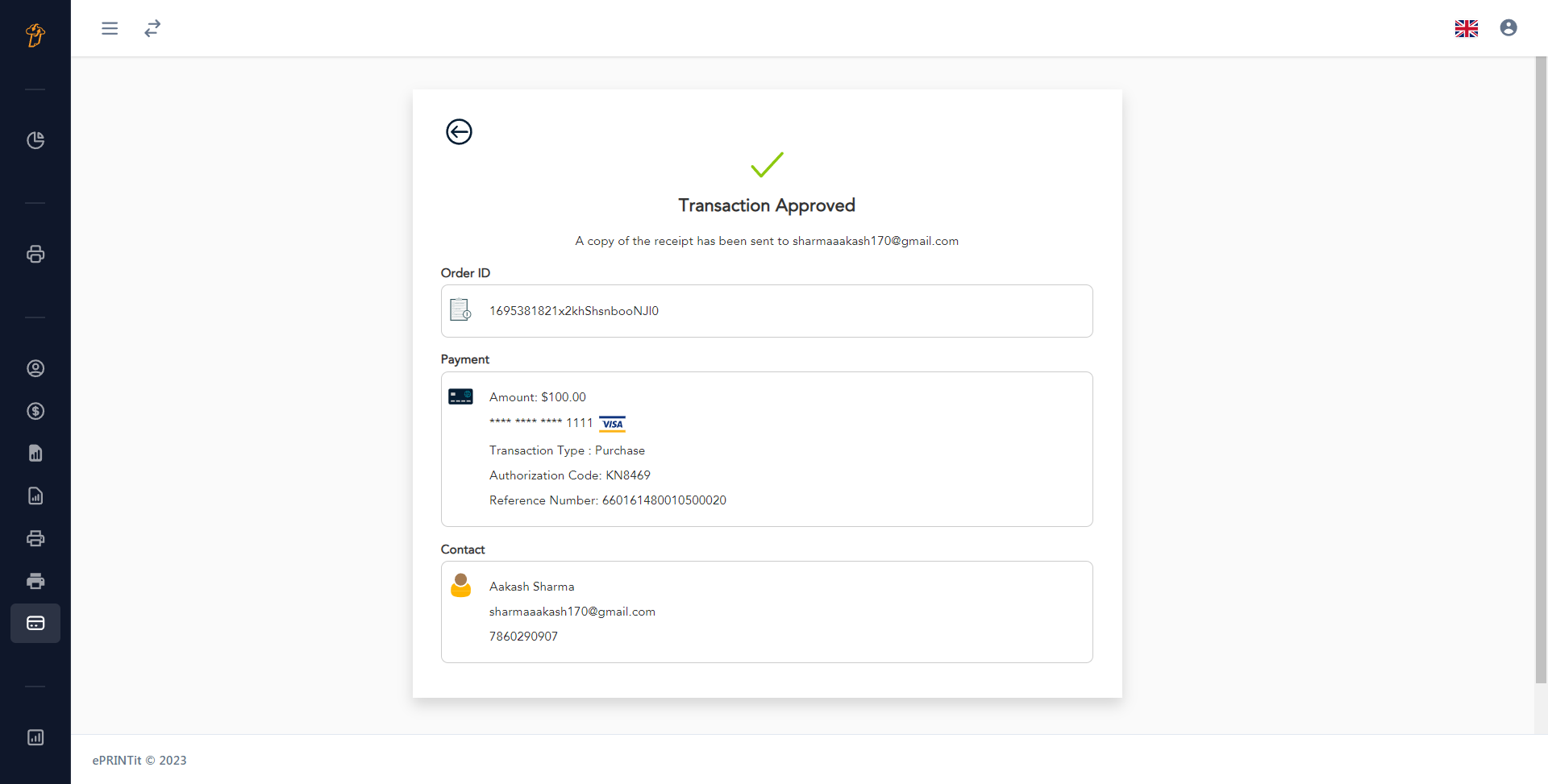Open the user account profile icon
Screen dimensions: 1548x784
click(1508, 28)
